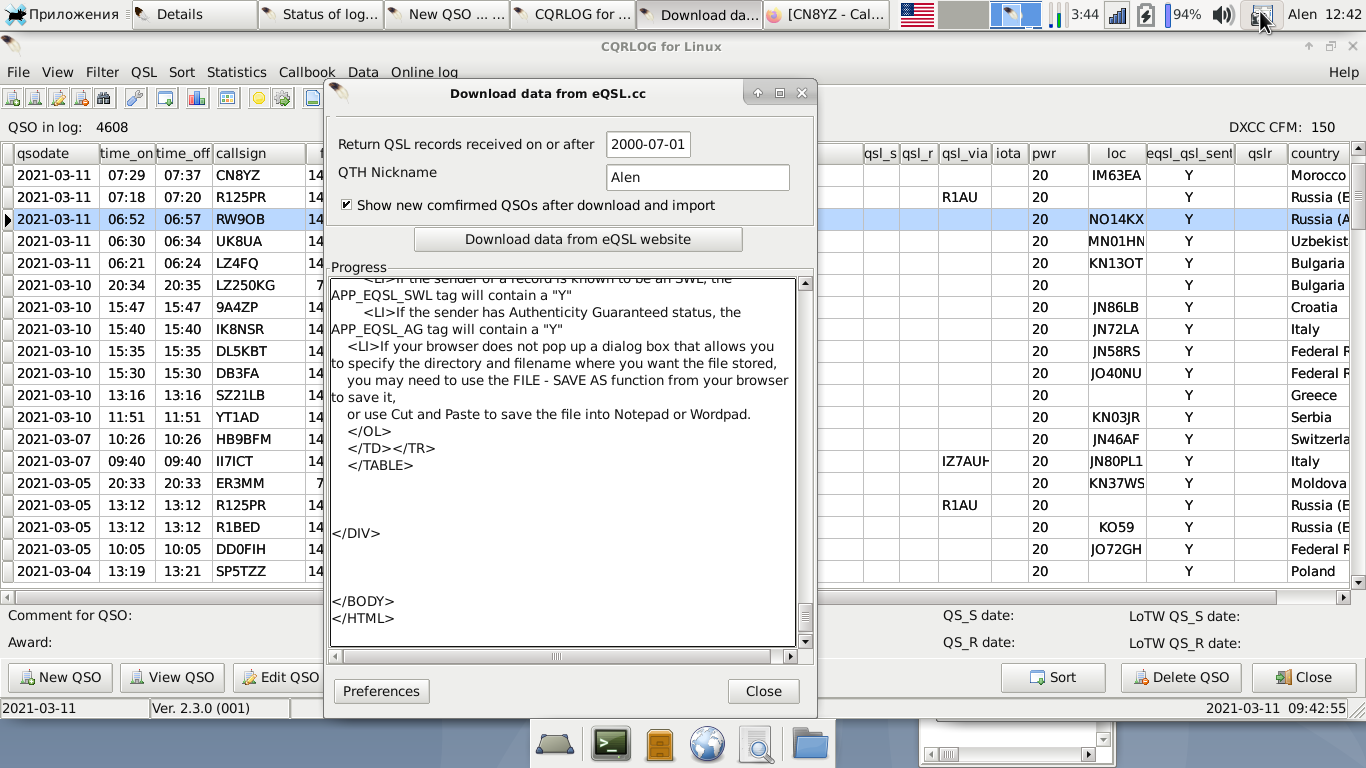Screen dimensions: 1366x768
Task: Open statistics via the bar chart icon
Action: [197, 98]
